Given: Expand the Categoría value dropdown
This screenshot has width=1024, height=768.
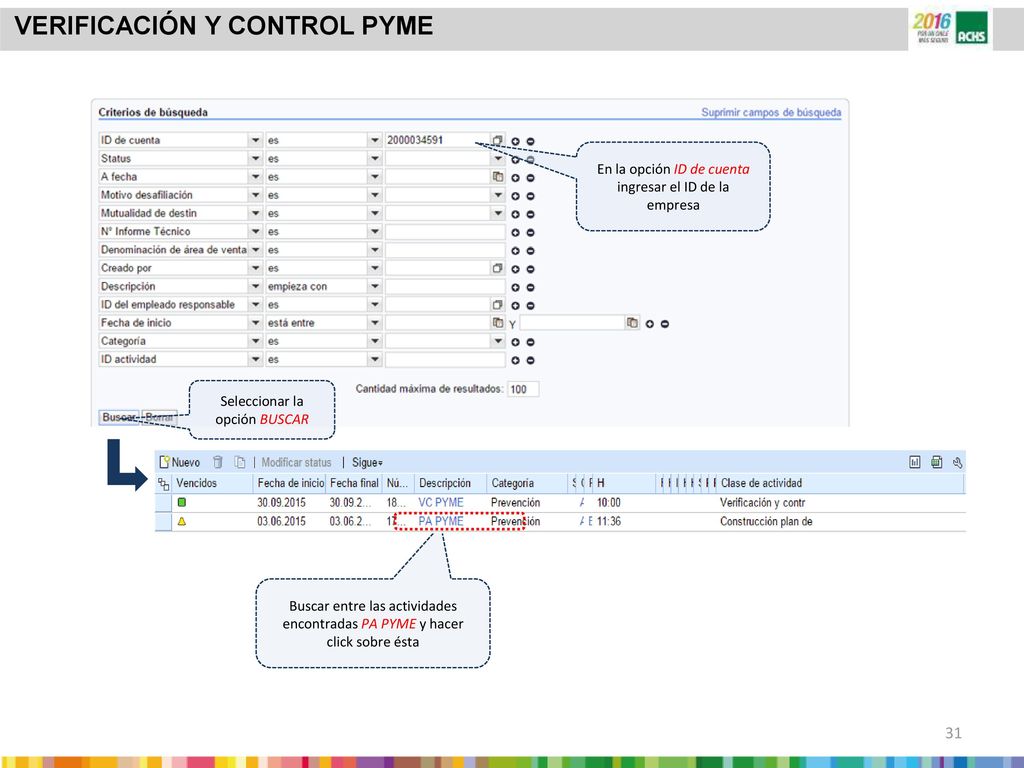Looking at the screenshot, I should pos(498,342).
